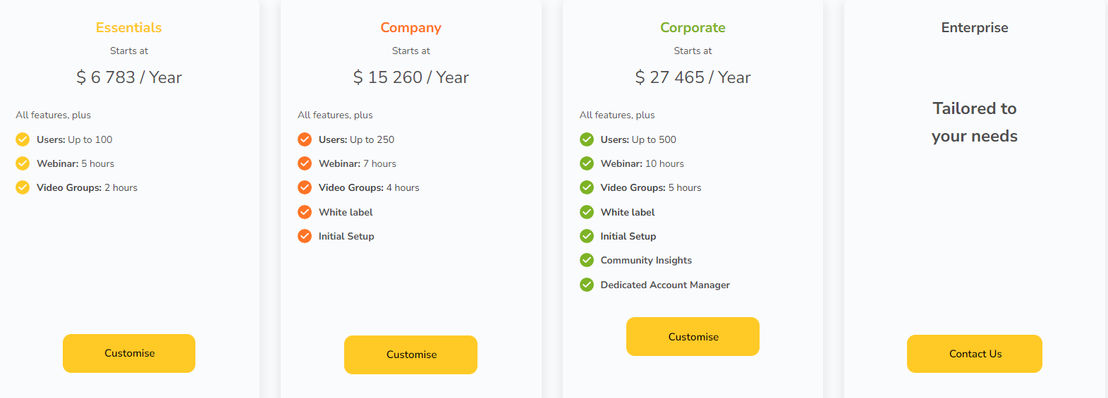
Task: Click Customise button under Essentials plan
Action: (x=129, y=353)
